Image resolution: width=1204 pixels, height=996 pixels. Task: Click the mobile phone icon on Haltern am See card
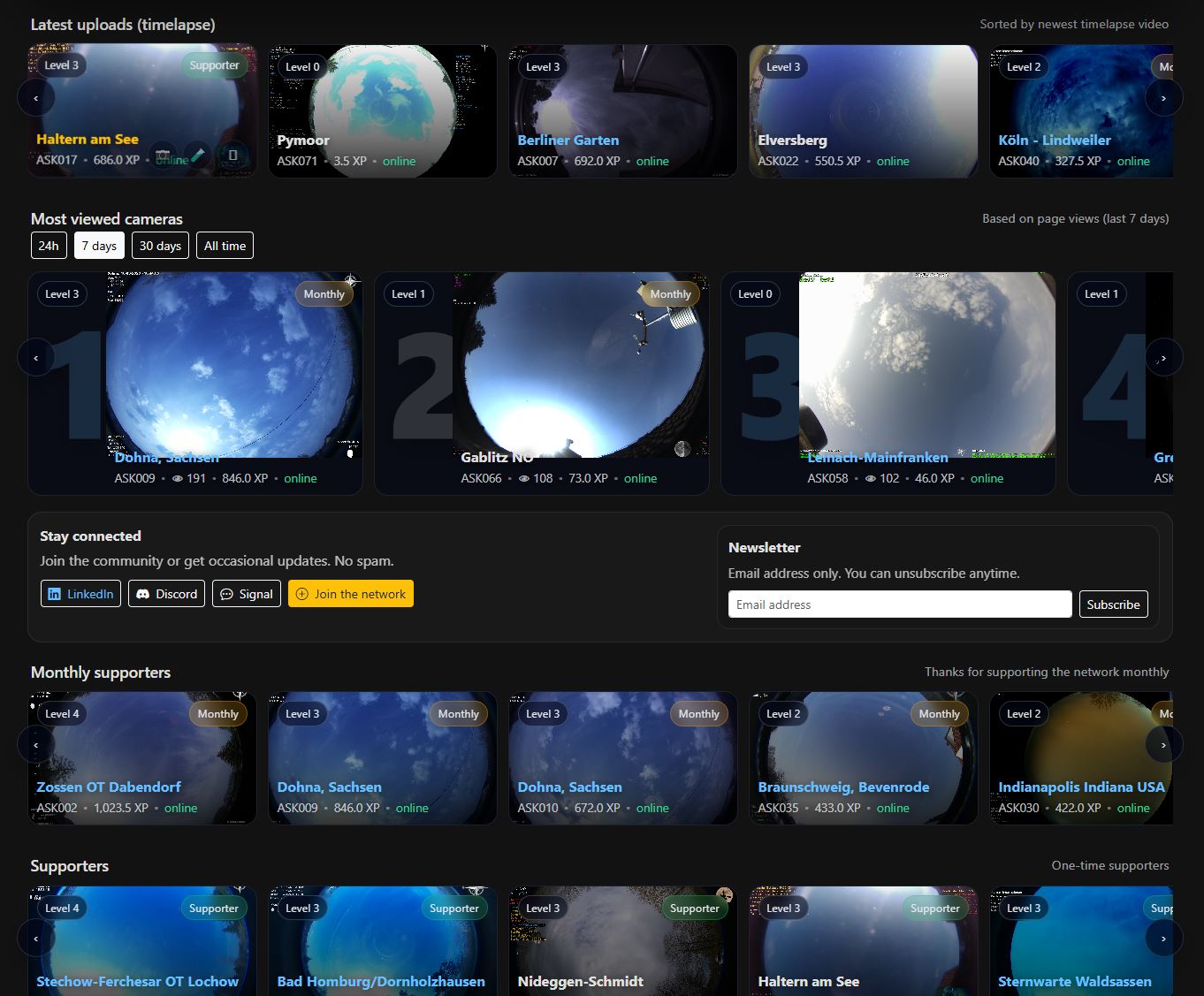pos(232,155)
